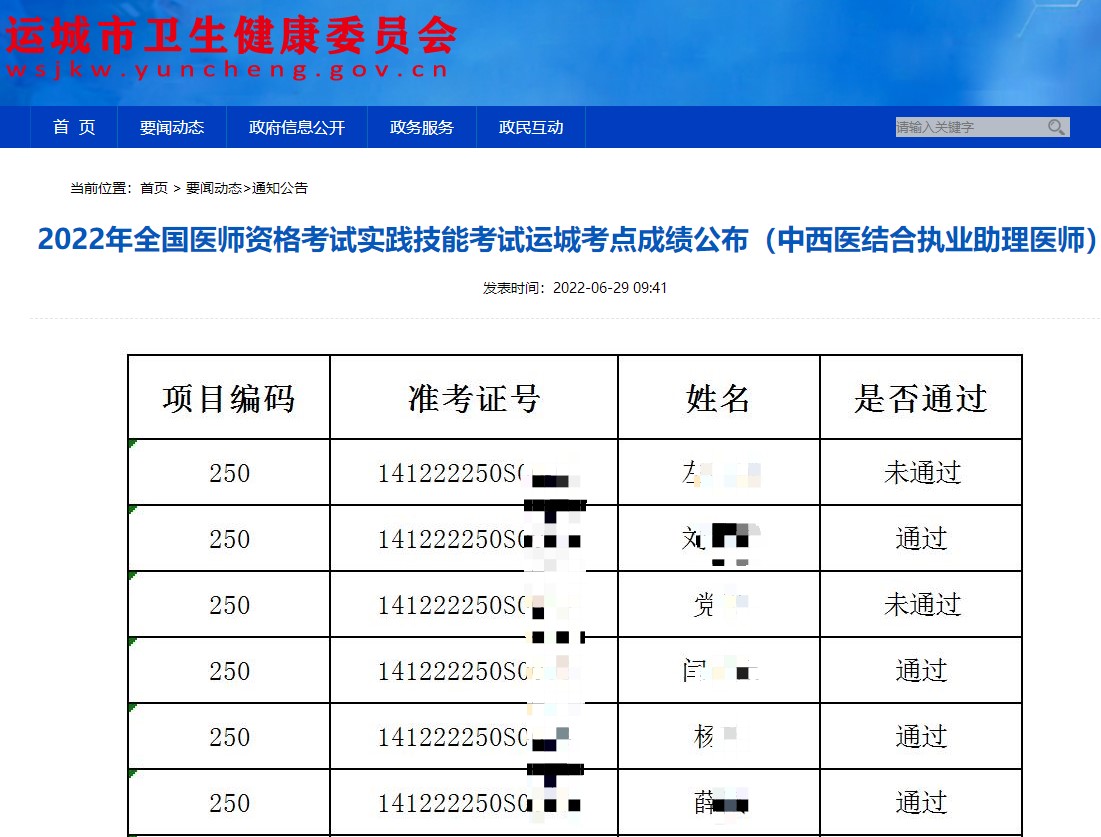Select the 准考证号 column header

click(x=474, y=398)
